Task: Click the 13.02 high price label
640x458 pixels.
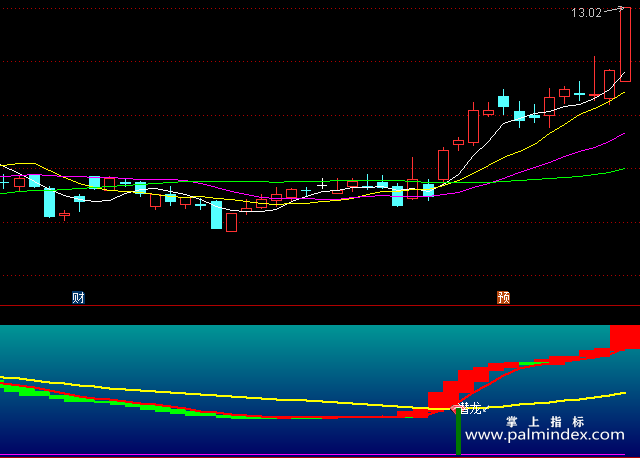Action: [587, 13]
